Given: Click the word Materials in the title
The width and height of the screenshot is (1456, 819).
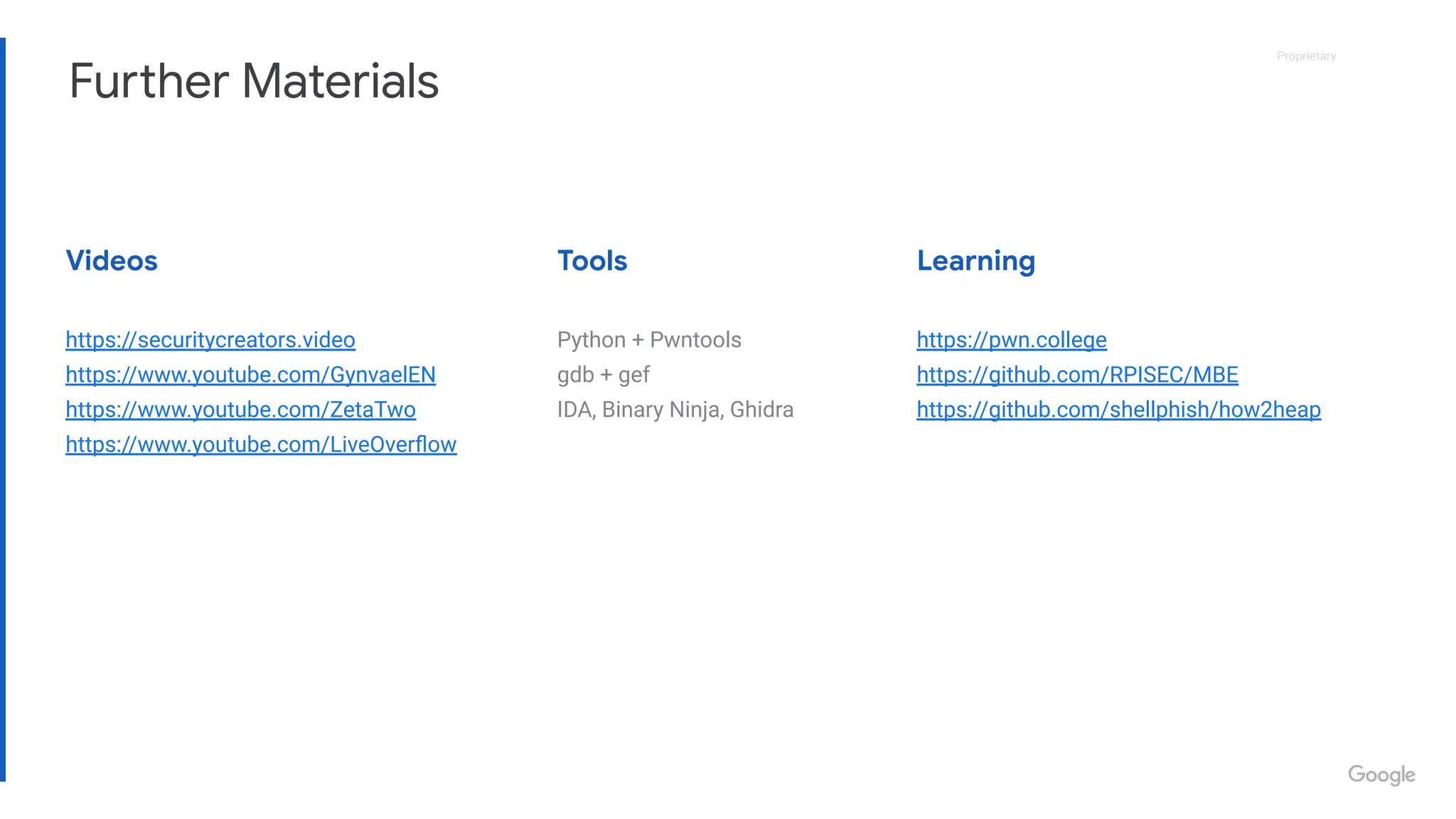Looking at the screenshot, I should tap(340, 80).
